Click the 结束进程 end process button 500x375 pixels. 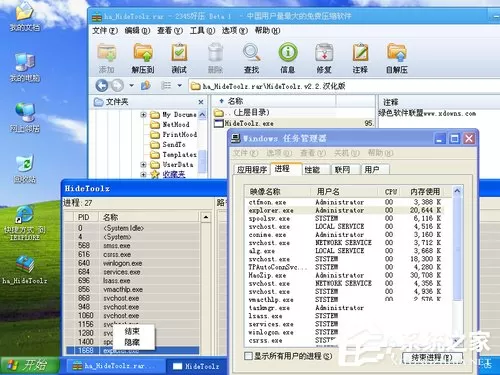coord(432,358)
